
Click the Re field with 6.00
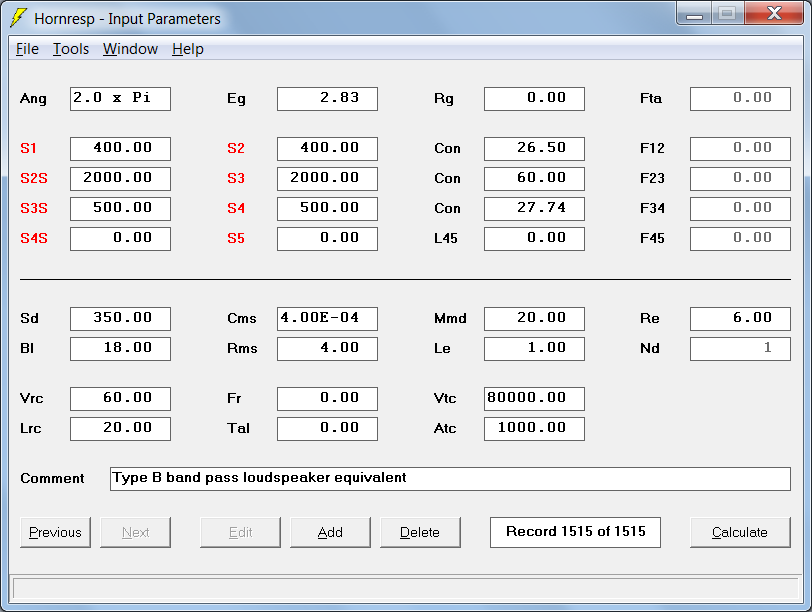pyautogui.click(x=741, y=319)
